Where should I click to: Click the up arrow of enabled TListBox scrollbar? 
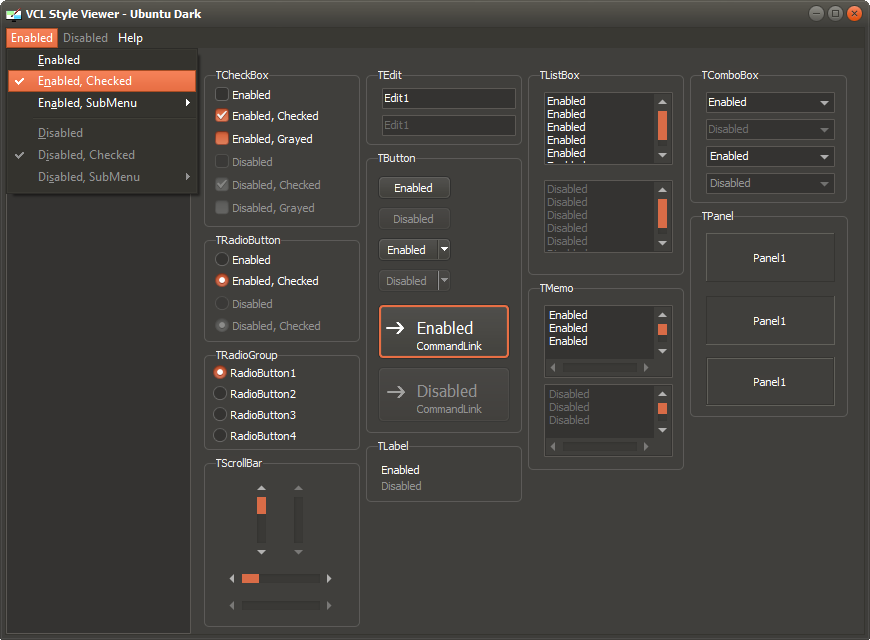[x=662, y=102]
